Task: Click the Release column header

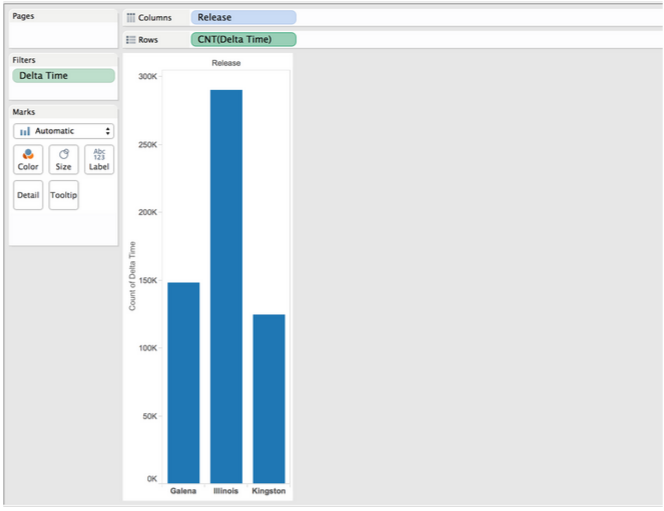Action: [x=226, y=63]
